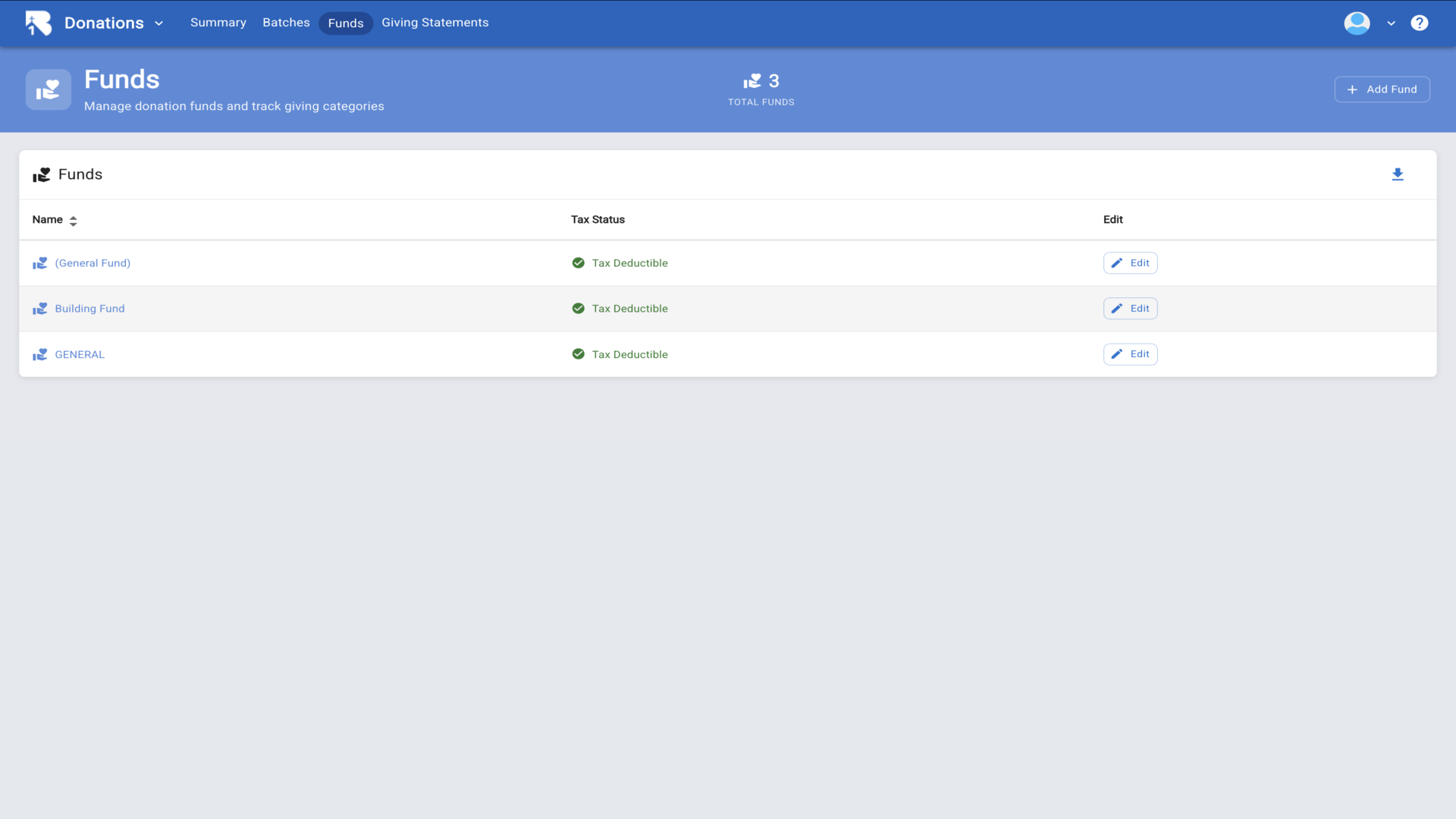
Task: Click the download funds export icon
Action: 1398,174
